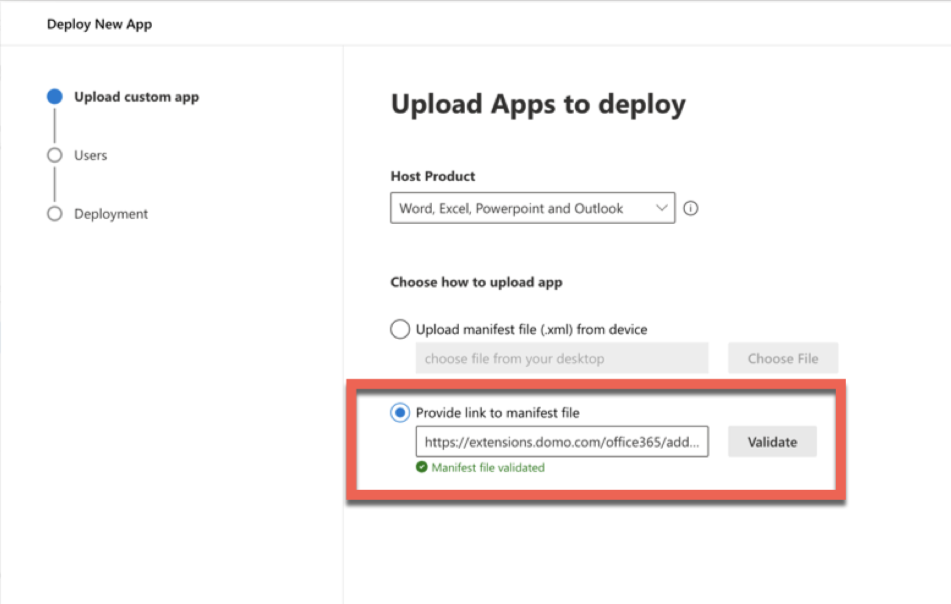Viewport: 951px width, 604px height.
Task: Select the Upload custom app step label
Action: click(135, 97)
